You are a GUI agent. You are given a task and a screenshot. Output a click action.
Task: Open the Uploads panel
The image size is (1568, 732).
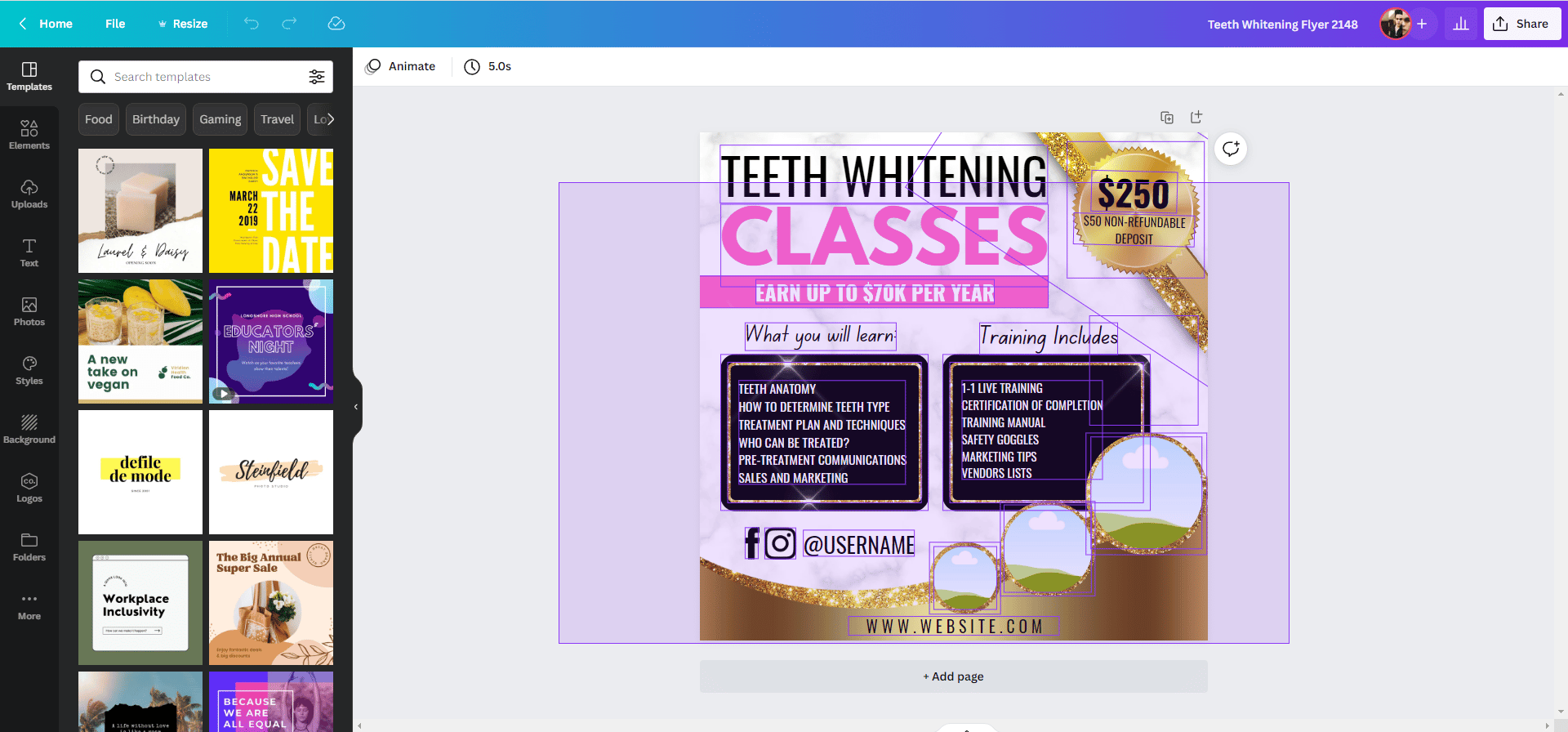29,194
